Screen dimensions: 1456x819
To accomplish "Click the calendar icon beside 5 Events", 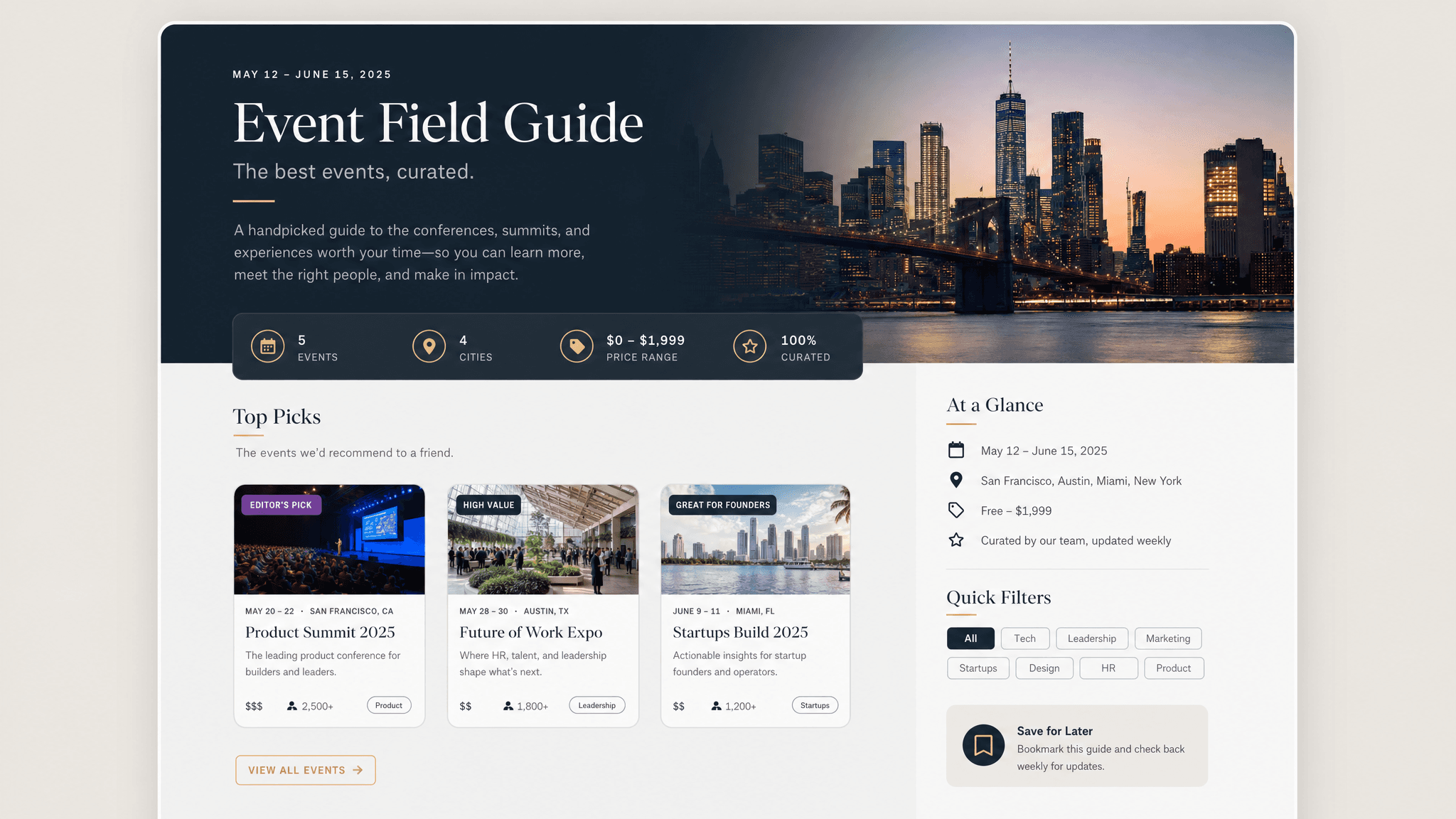I will pos(268,347).
